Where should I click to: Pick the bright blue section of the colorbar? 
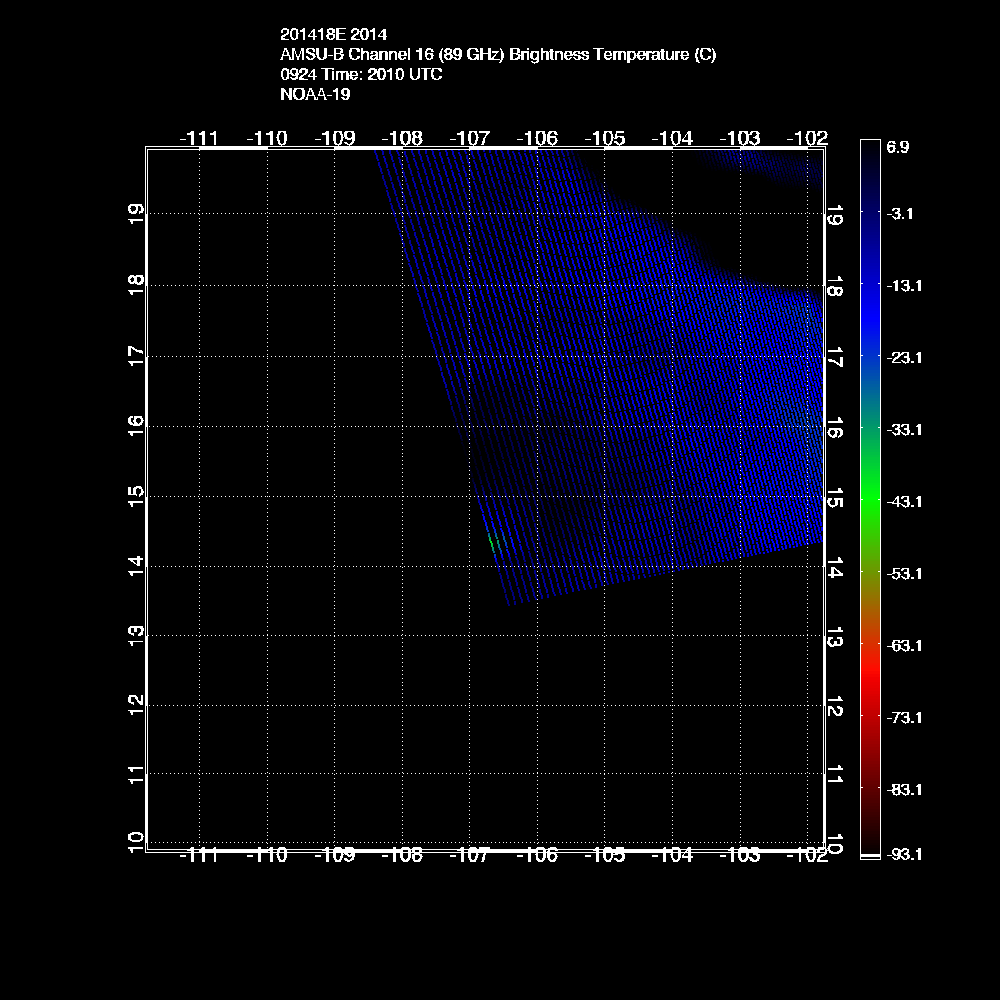[870, 300]
